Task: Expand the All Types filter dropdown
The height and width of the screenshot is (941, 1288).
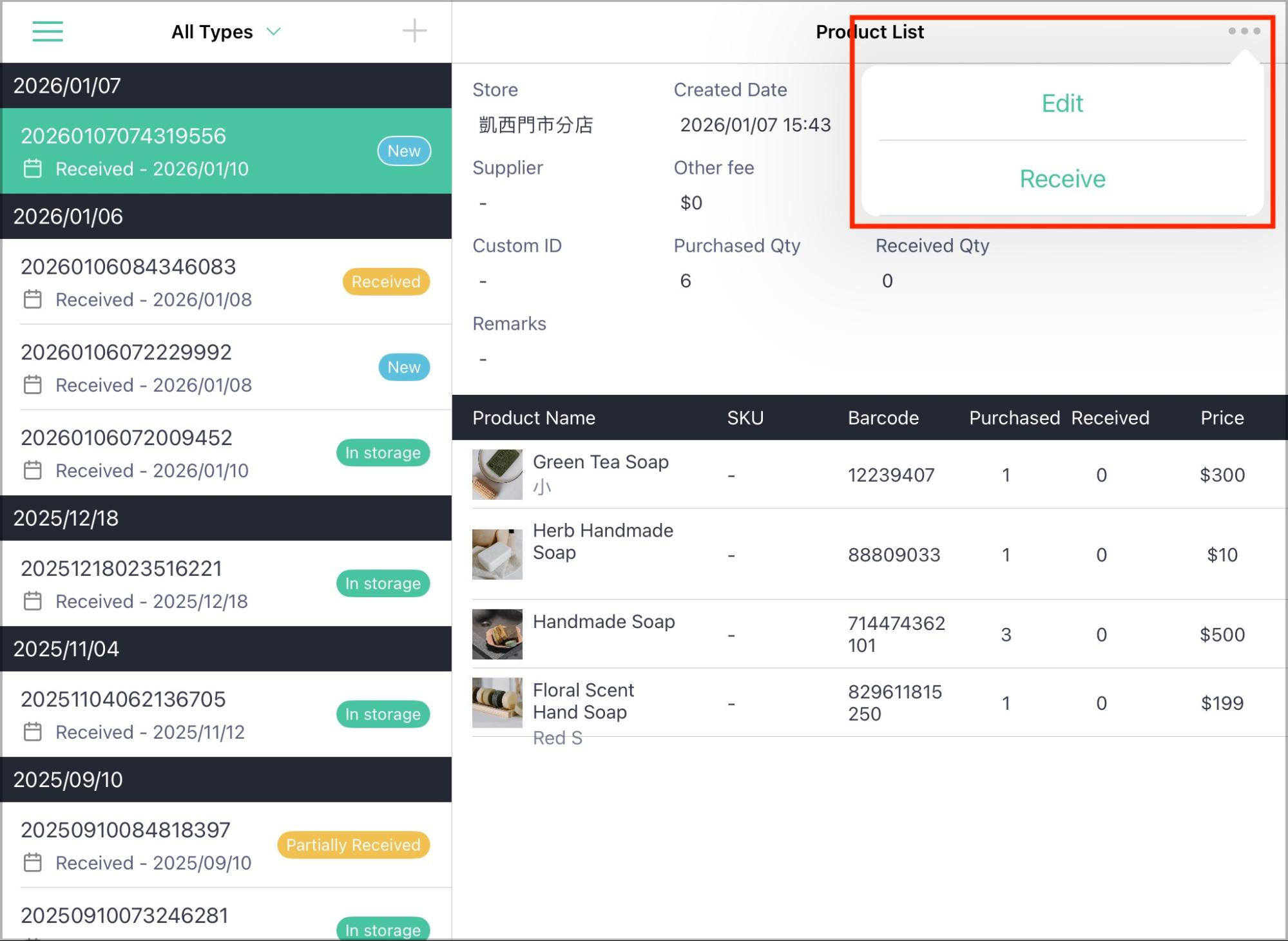Action: click(x=226, y=32)
